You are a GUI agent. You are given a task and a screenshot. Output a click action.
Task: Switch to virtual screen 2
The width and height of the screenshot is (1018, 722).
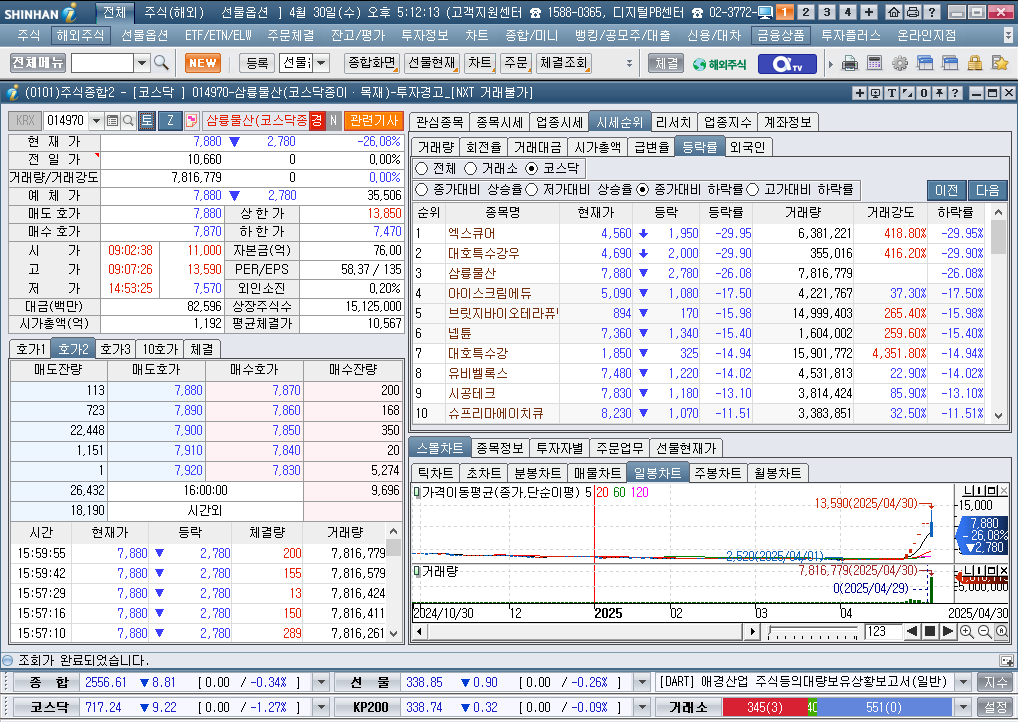click(x=806, y=12)
